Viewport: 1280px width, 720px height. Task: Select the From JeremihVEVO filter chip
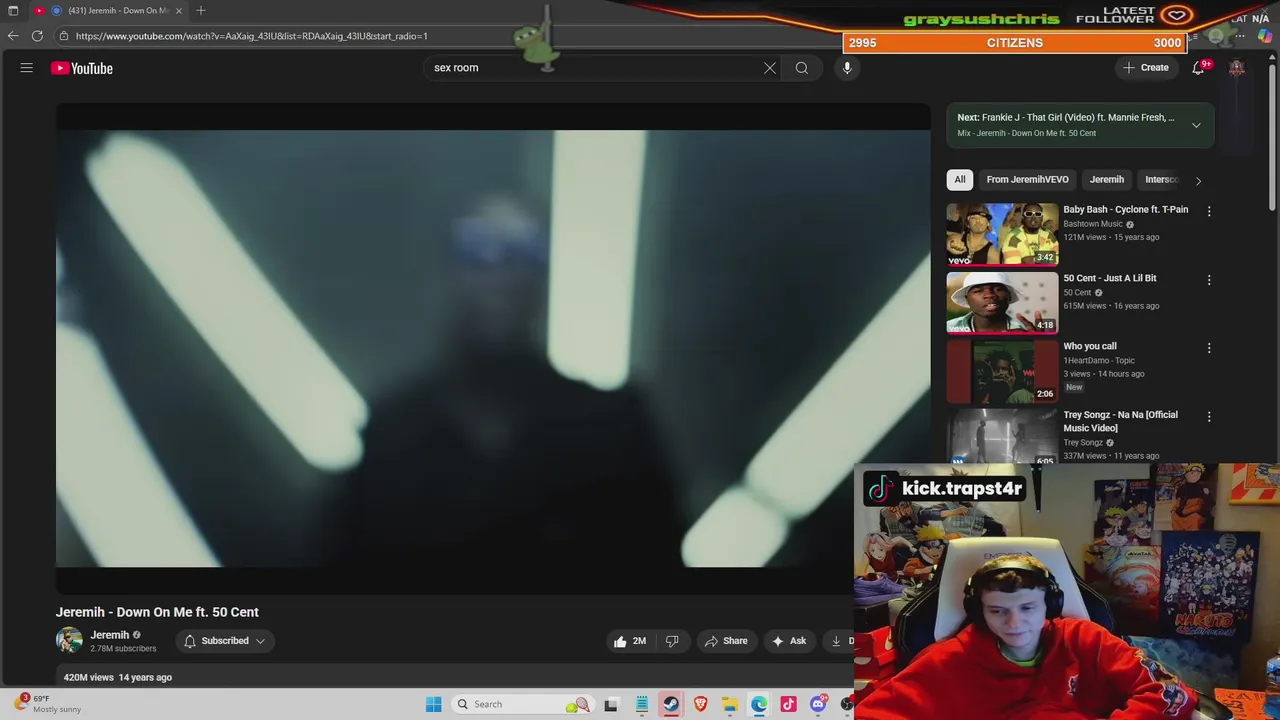pos(1027,180)
